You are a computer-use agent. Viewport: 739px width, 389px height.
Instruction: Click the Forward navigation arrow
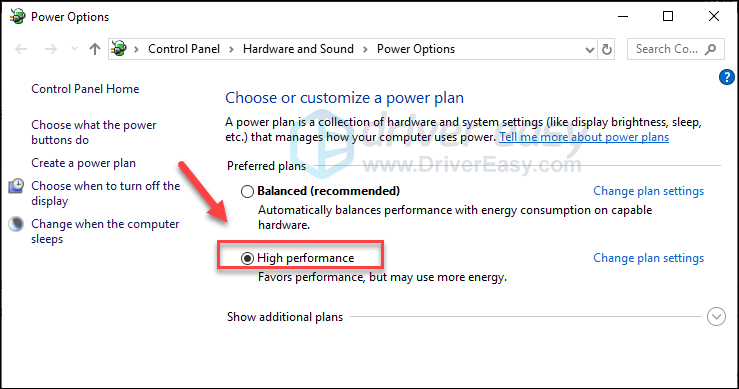(x=50, y=49)
